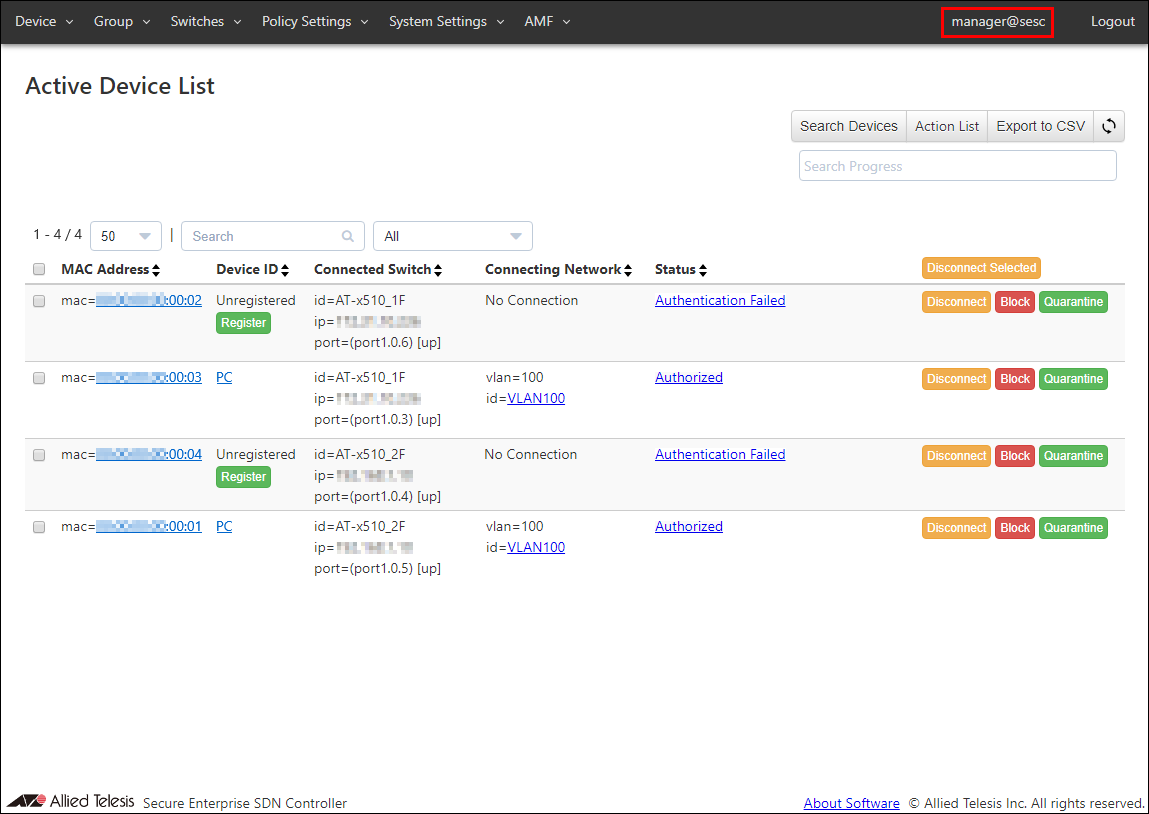Sort by the Status column arrows
This screenshot has width=1149, height=814.
(x=703, y=270)
